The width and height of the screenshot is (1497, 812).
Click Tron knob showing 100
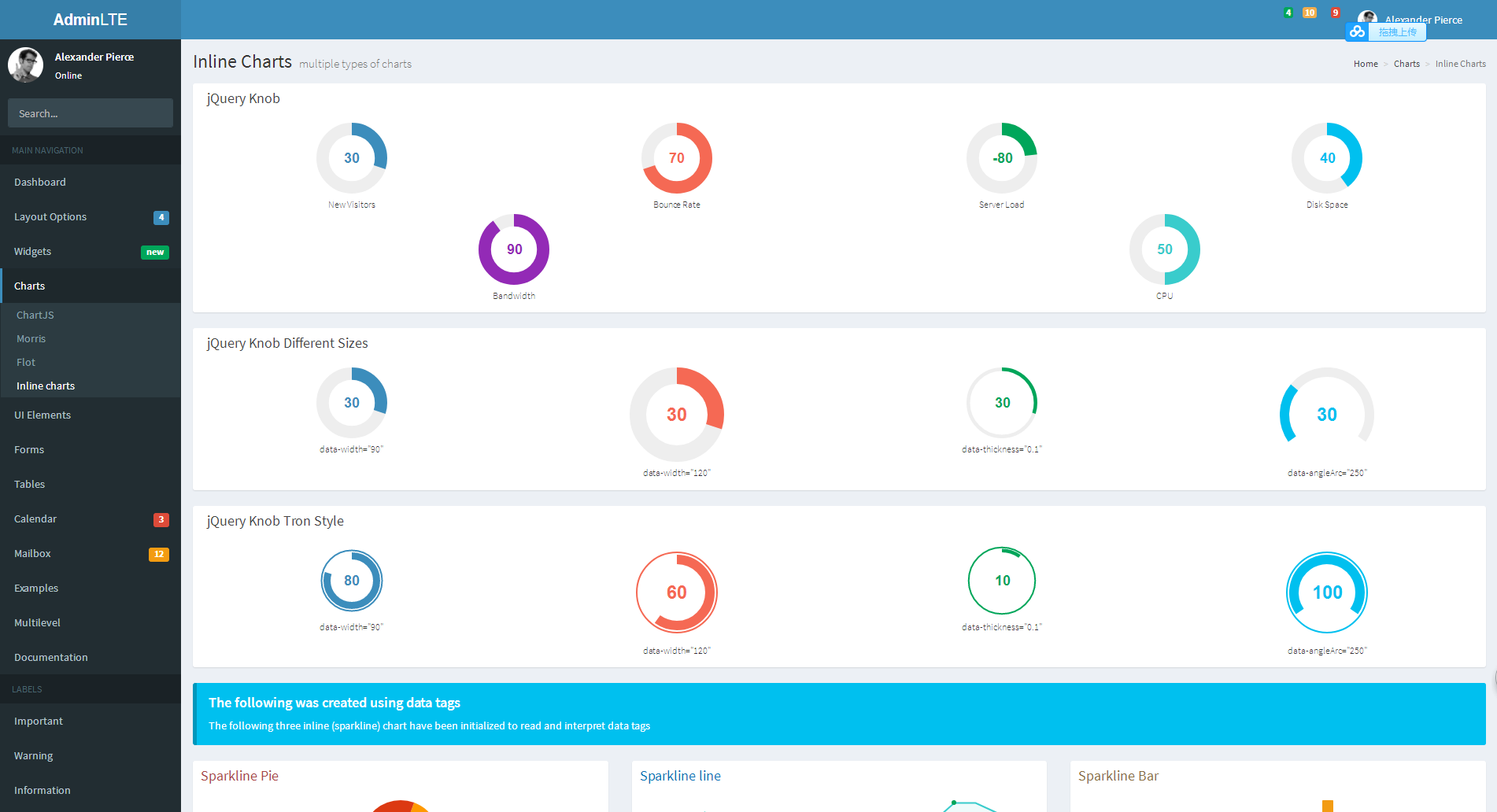pos(1327,592)
